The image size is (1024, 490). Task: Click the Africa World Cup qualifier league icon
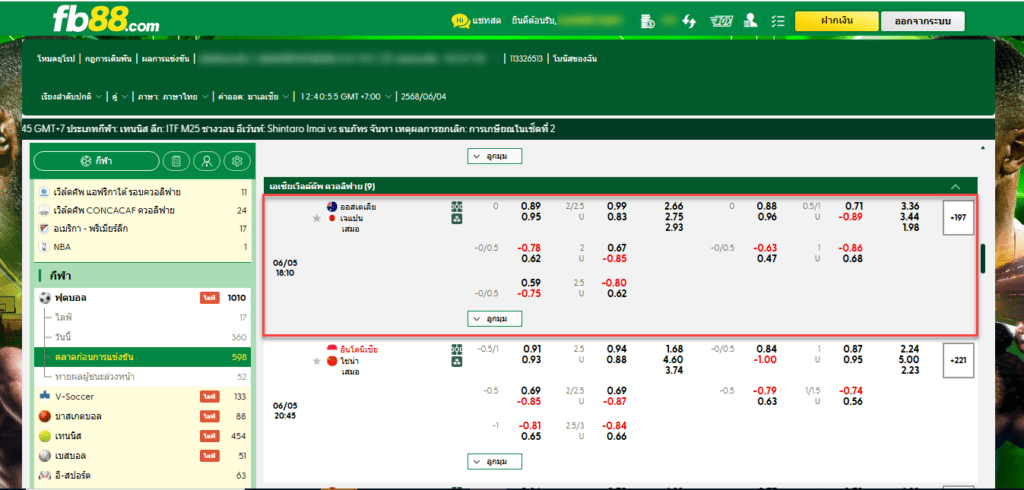pyautogui.click(x=43, y=192)
